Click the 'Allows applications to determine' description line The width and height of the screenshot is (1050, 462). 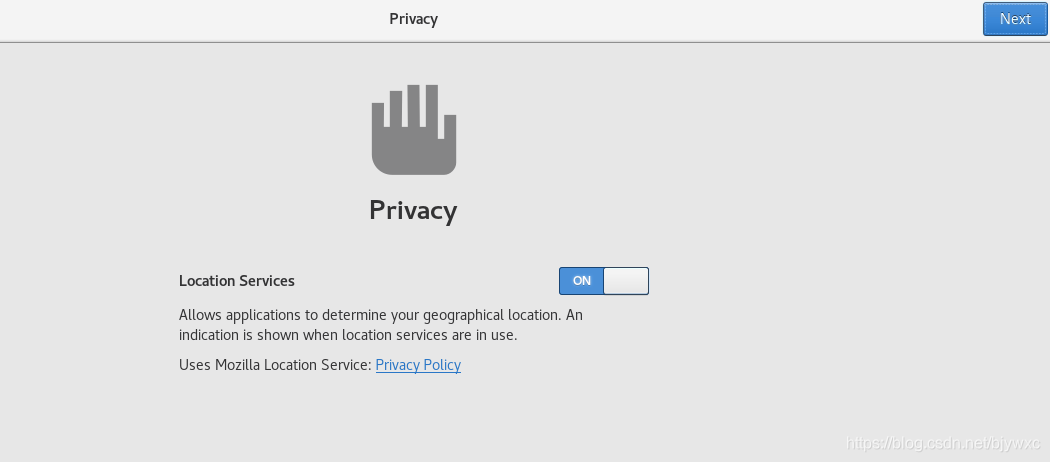click(x=380, y=315)
